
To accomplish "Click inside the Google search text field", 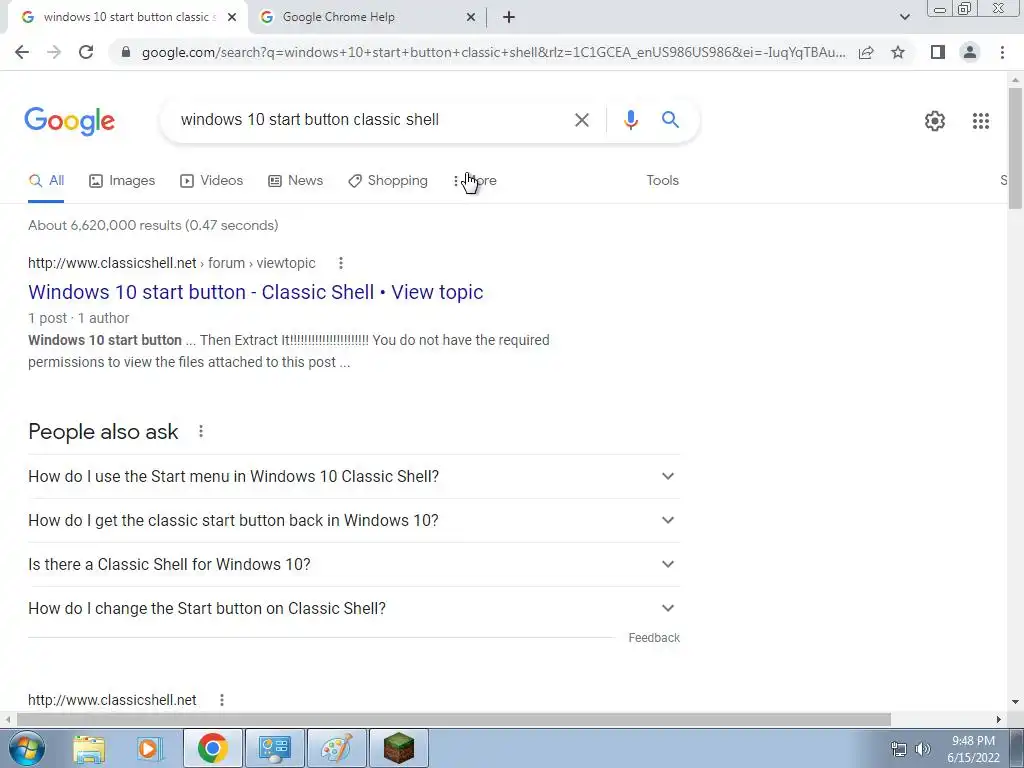I will (x=372, y=120).
